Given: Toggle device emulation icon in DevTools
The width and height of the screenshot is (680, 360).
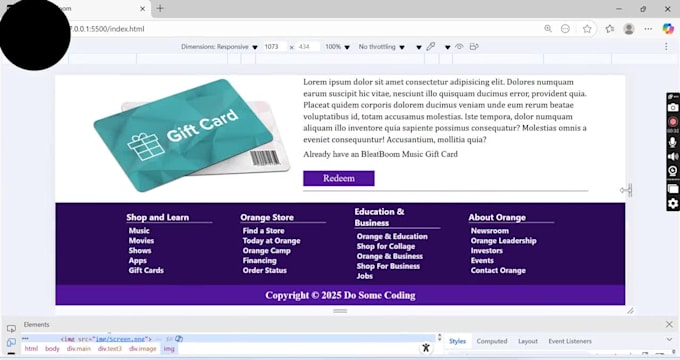Looking at the screenshot, I should [x=11, y=342].
